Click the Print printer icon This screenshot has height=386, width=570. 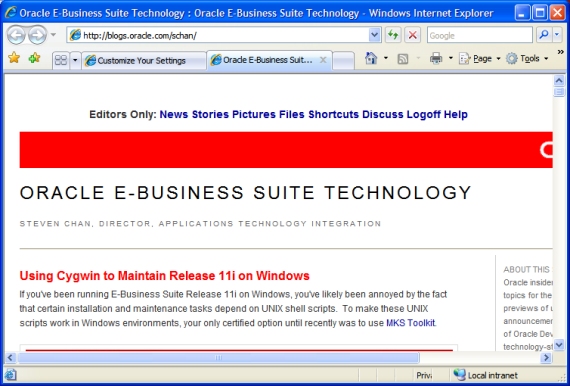coord(436,58)
